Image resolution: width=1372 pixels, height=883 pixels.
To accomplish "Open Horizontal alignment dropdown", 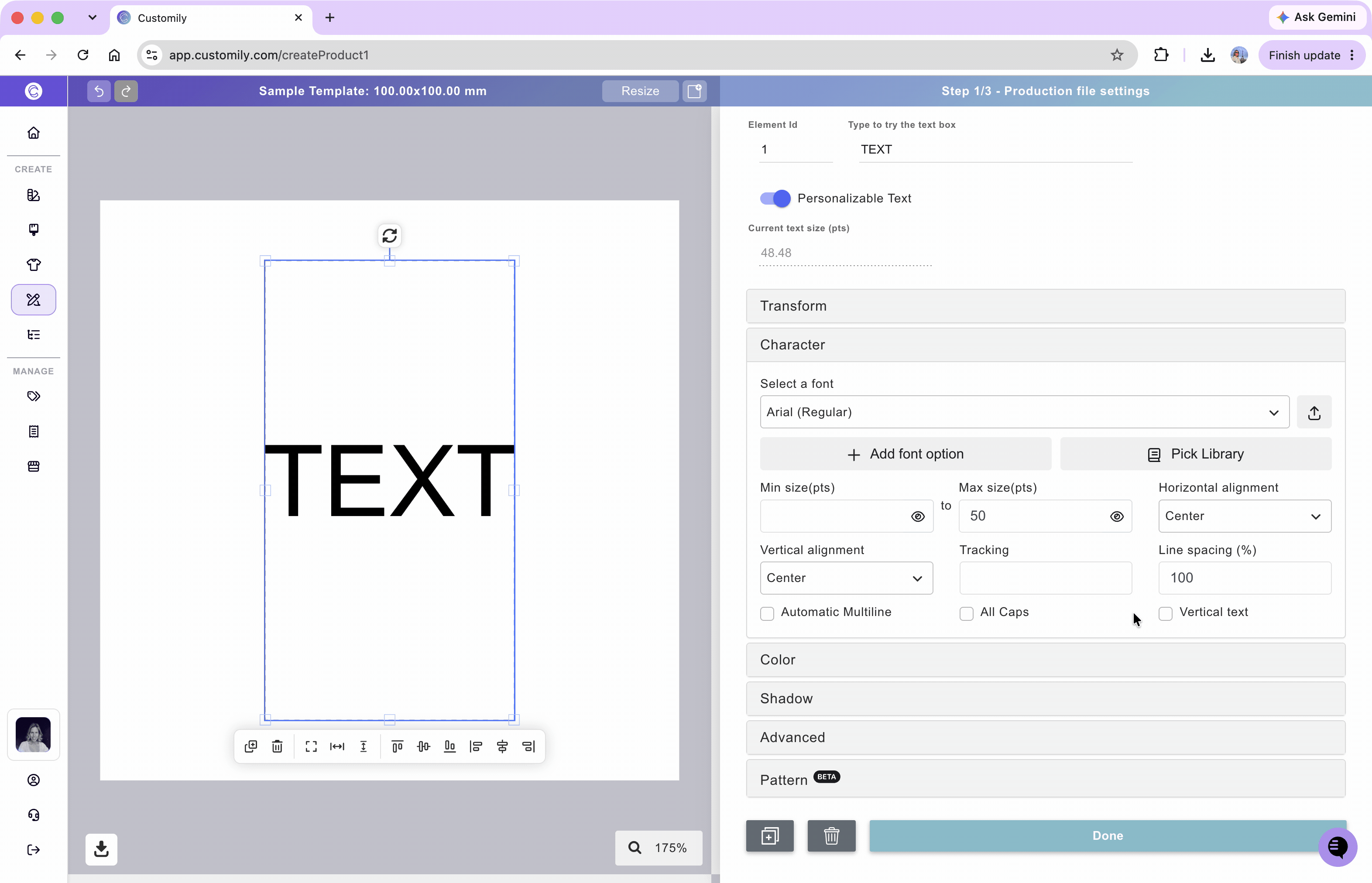I will (1245, 516).
